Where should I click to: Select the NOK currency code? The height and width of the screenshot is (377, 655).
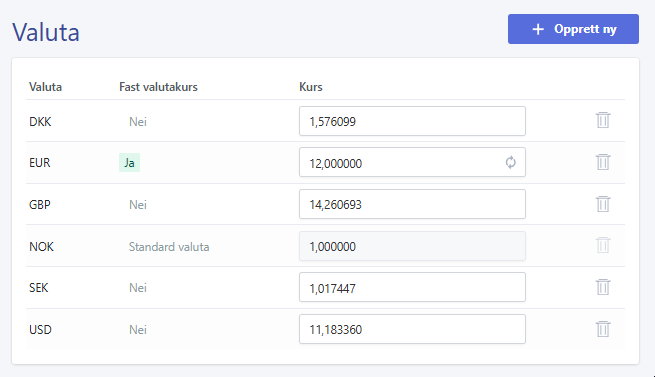(x=41, y=247)
